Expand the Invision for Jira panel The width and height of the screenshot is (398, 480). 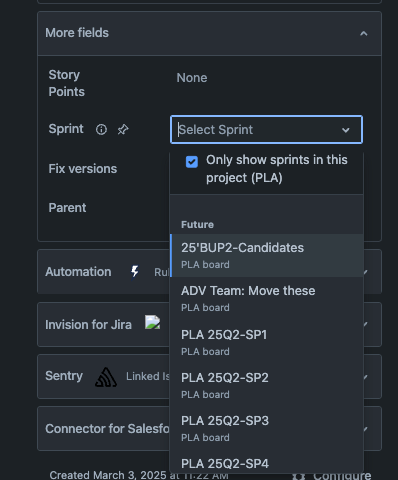click(366, 324)
